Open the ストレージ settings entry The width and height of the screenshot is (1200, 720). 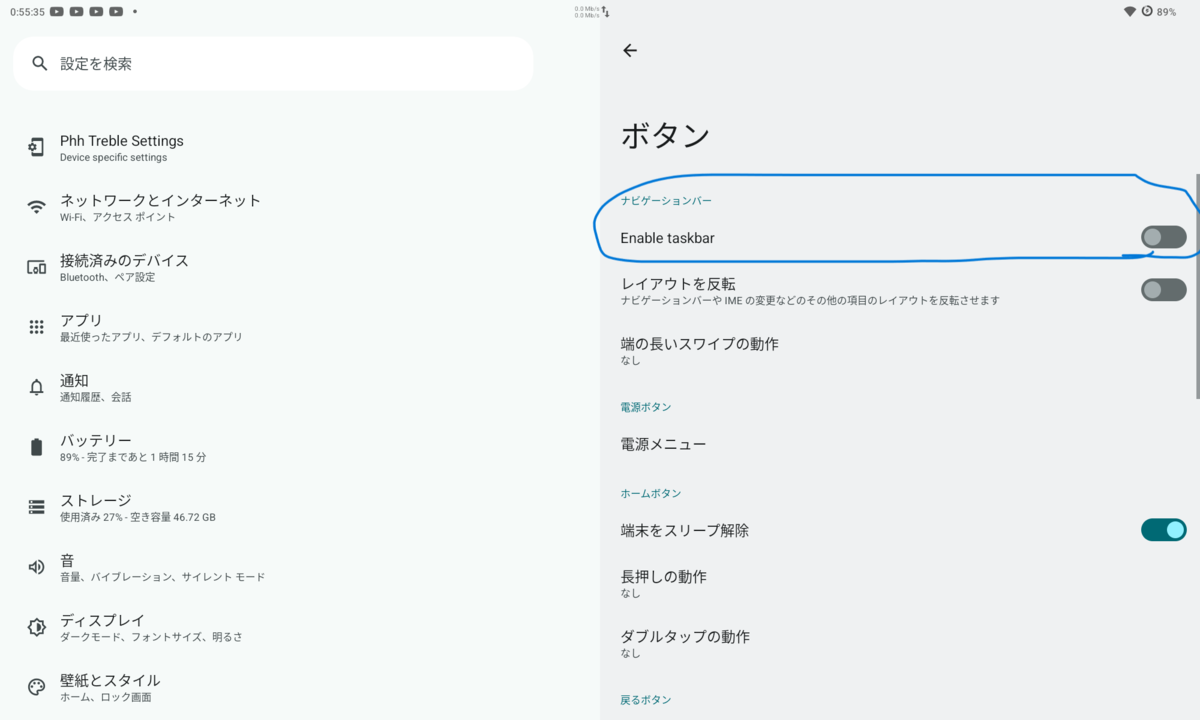(300, 508)
